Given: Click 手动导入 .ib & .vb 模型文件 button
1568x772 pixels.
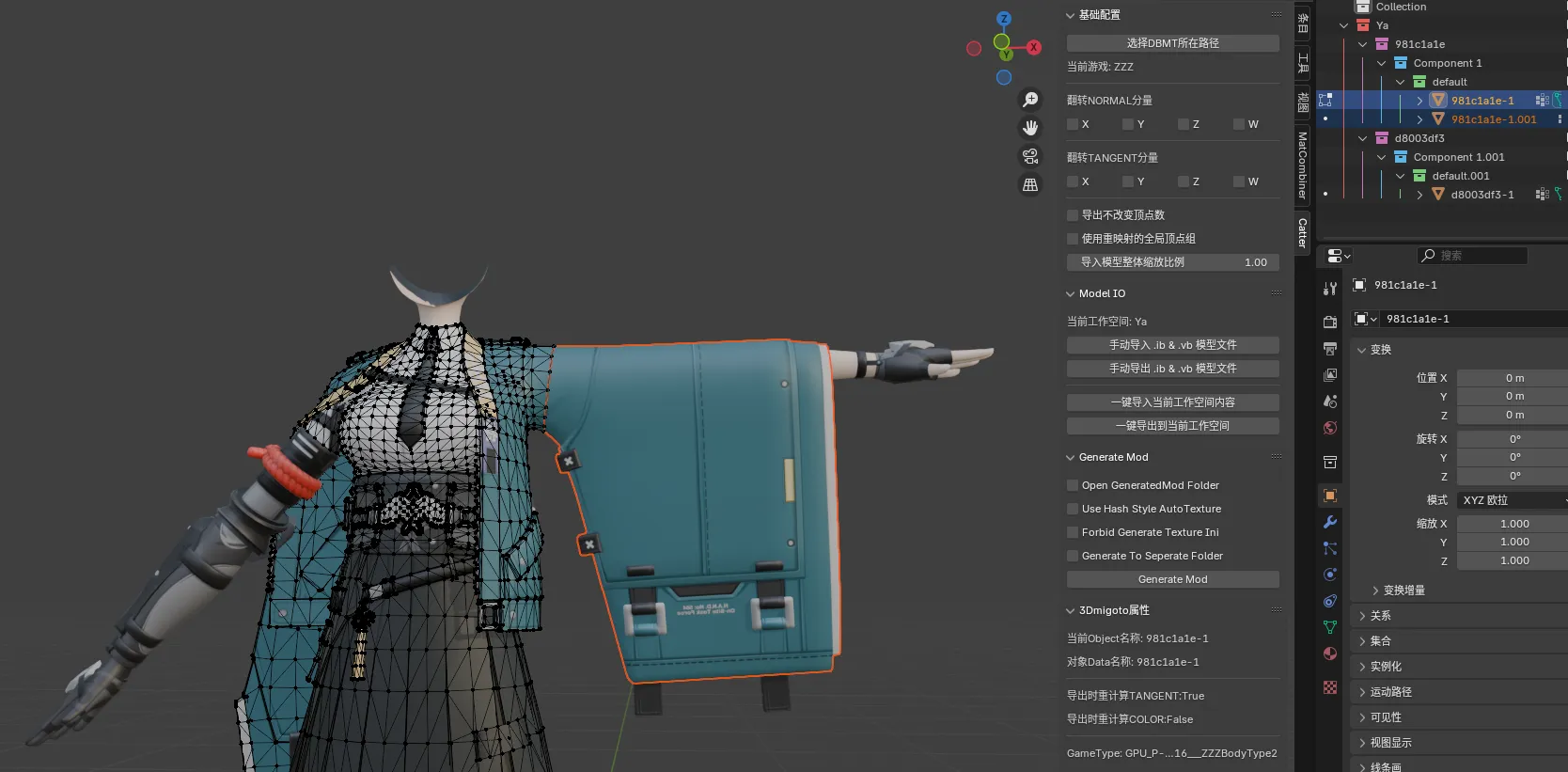Looking at the screenshot, I should (x=1172, y=345).
